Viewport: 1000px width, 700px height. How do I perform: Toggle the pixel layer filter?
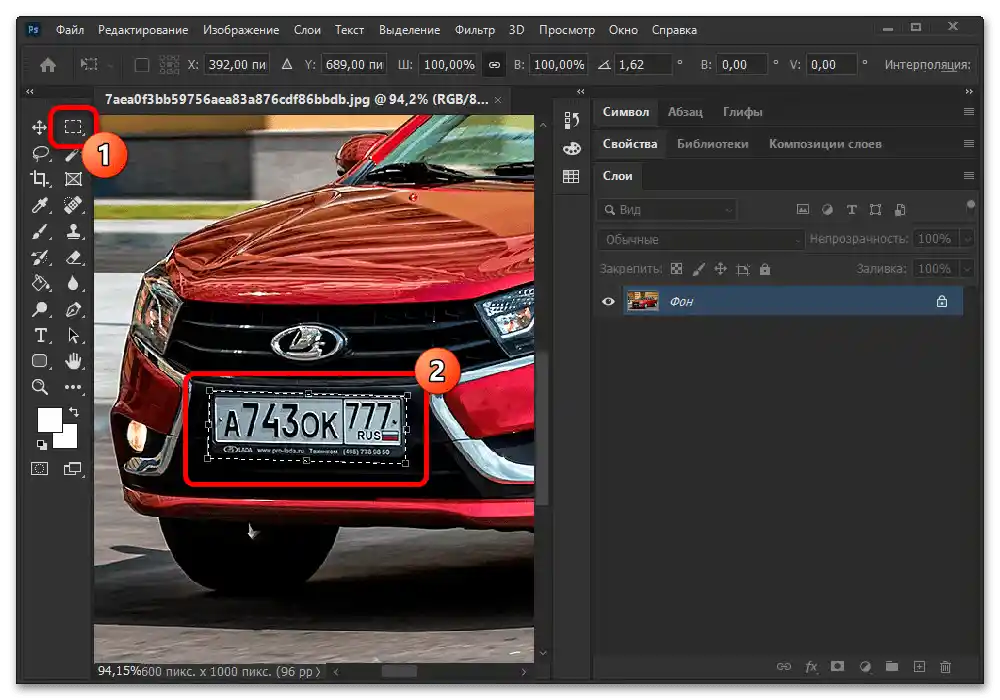tap(803, 209)
